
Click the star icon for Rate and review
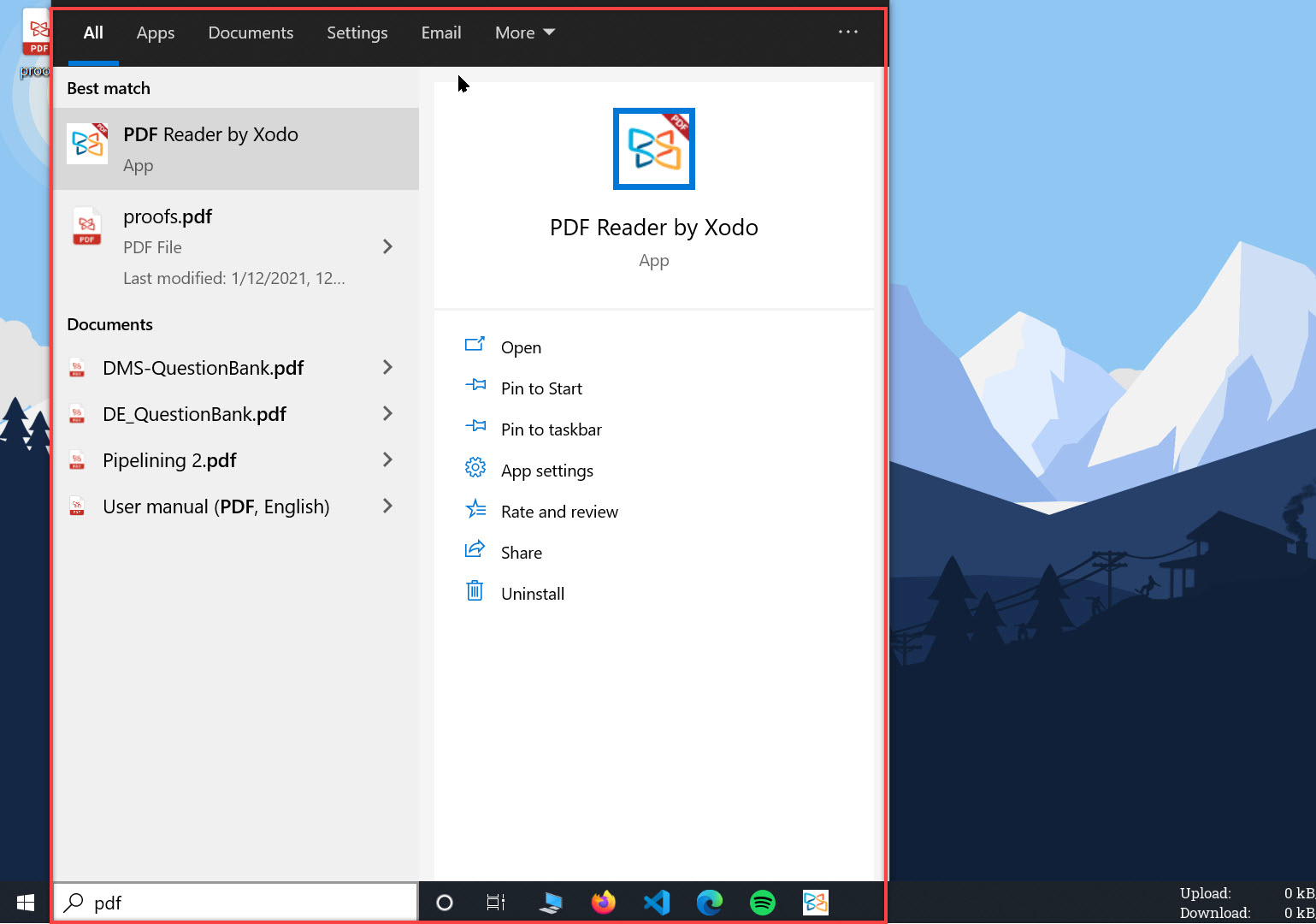(475, 509)
